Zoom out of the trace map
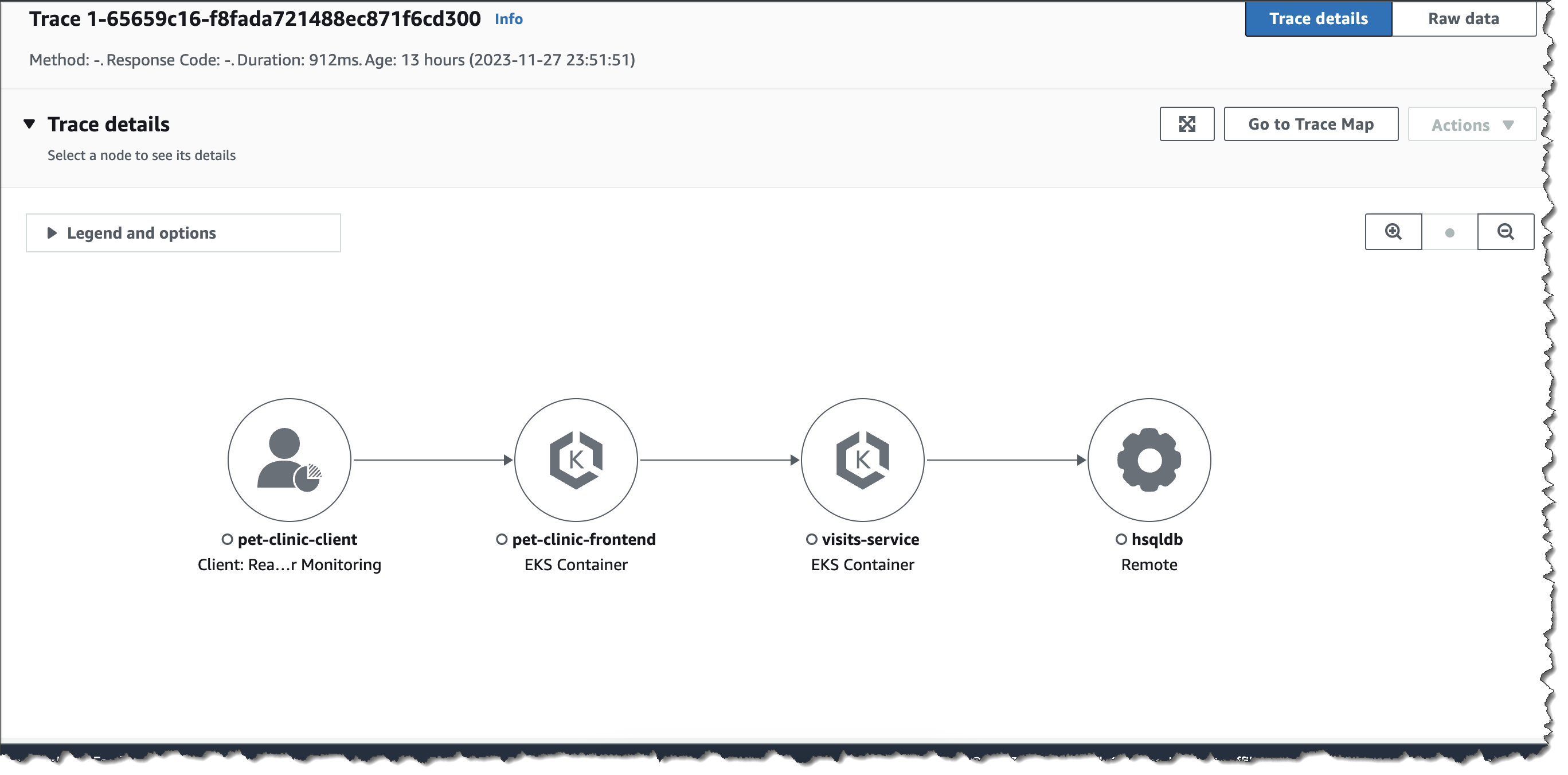The image size is (1568, 775). (x=1506, y=232)
